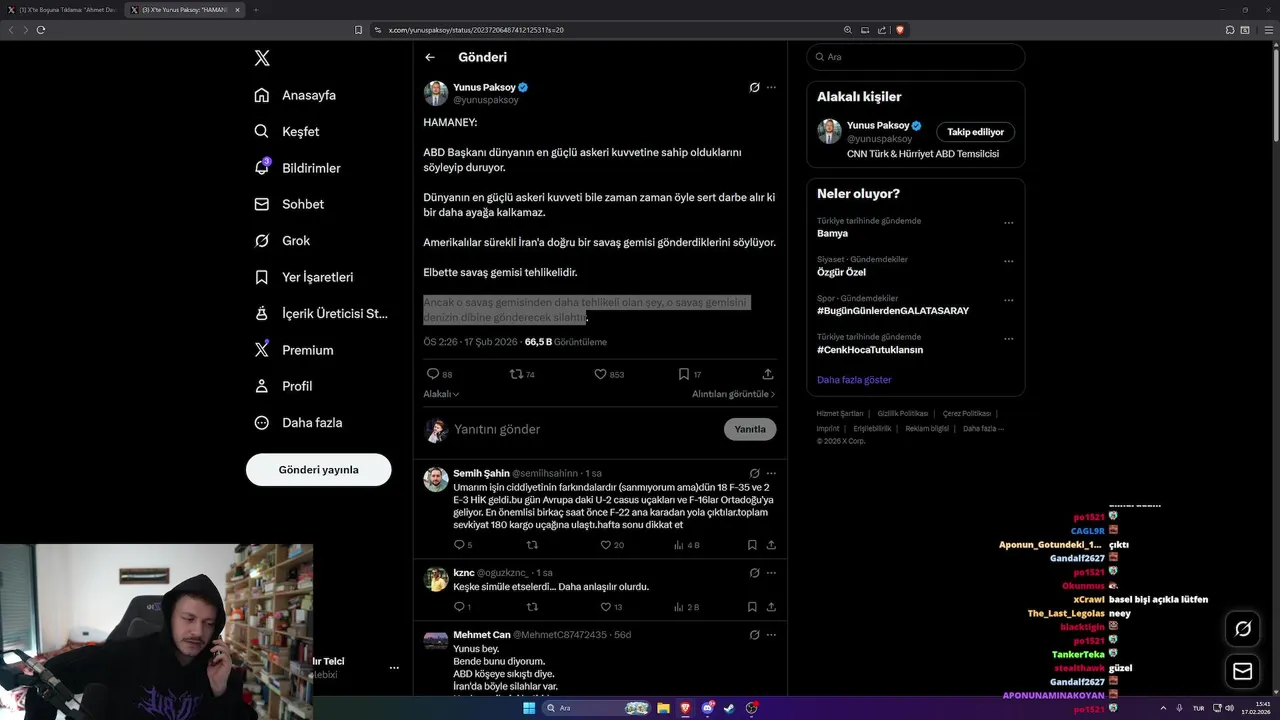Open Yunus Paksoy's profile avatar on the post
The image size is (1280, 720).
[435, 93]
